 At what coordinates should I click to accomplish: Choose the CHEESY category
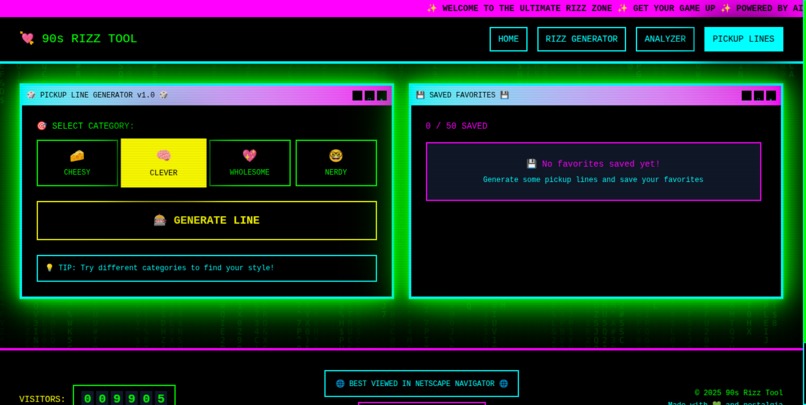pos(77,163)
